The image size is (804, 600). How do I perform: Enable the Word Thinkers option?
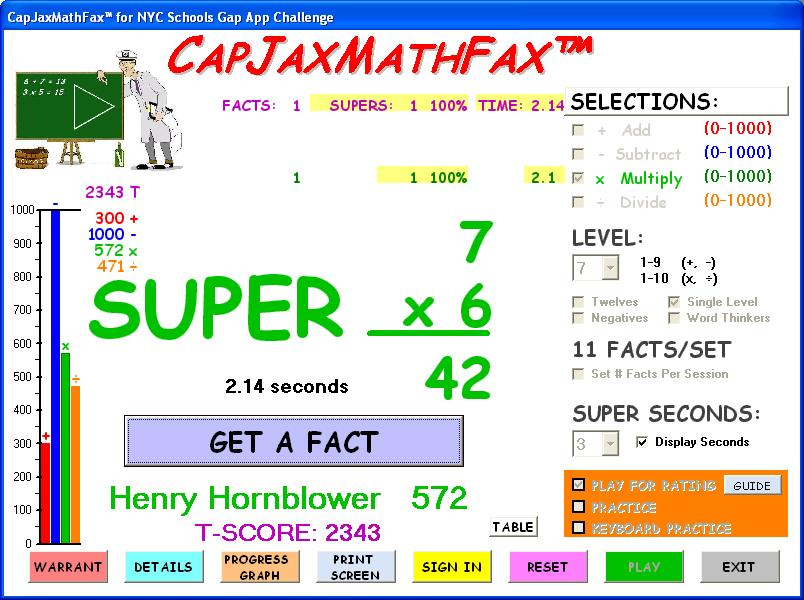[674, 318]
